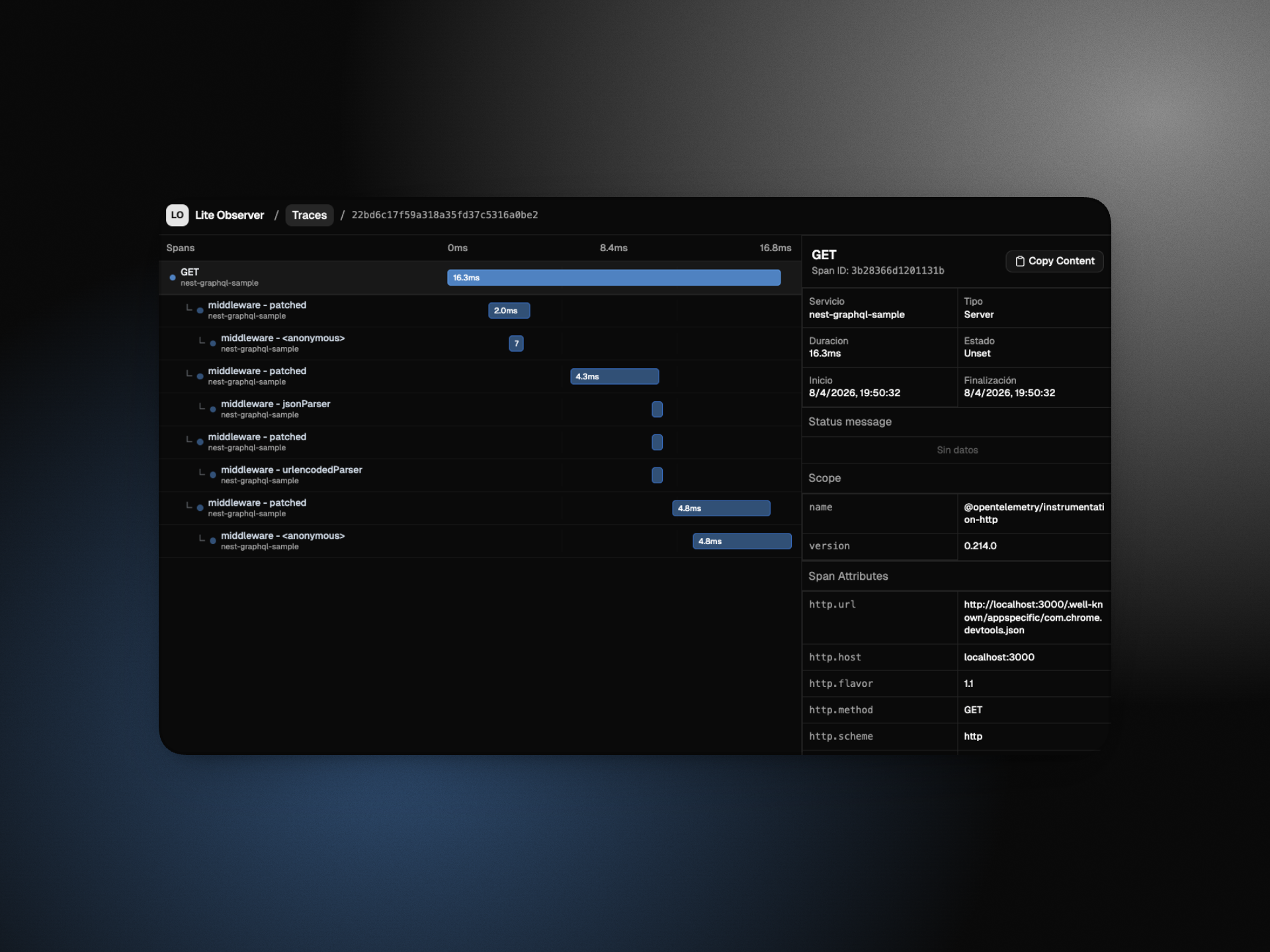The image size is (1270, 952).
Task: Click the 16.8ms timeline tick label
Action: (775, 248)
